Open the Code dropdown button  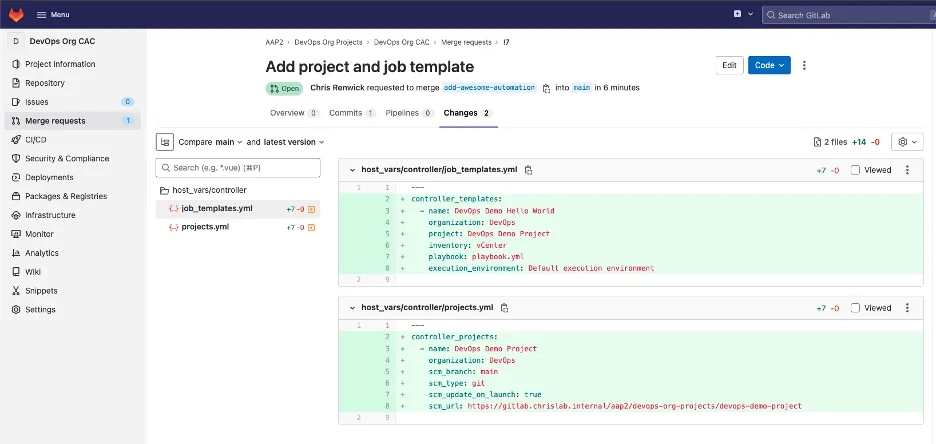point(769,65)
